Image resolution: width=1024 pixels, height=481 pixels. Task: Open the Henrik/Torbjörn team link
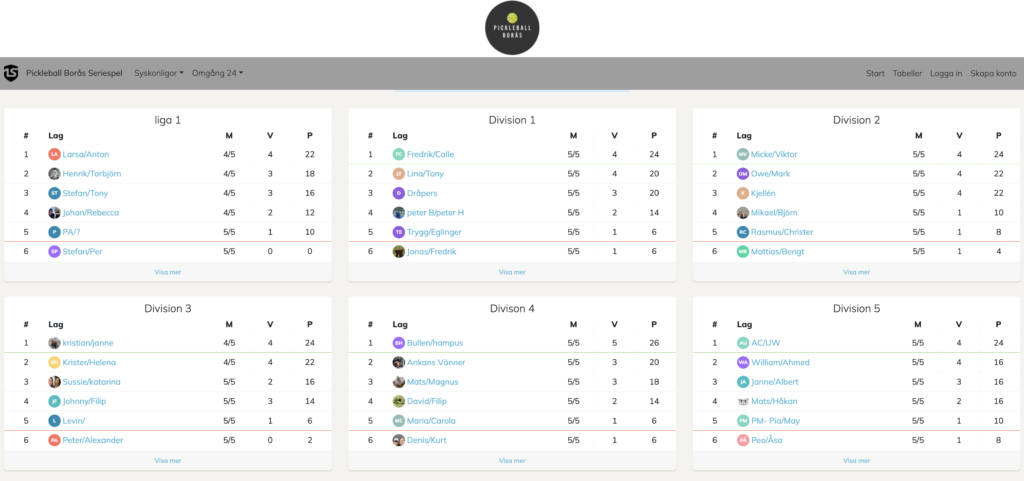click(91, 174)
